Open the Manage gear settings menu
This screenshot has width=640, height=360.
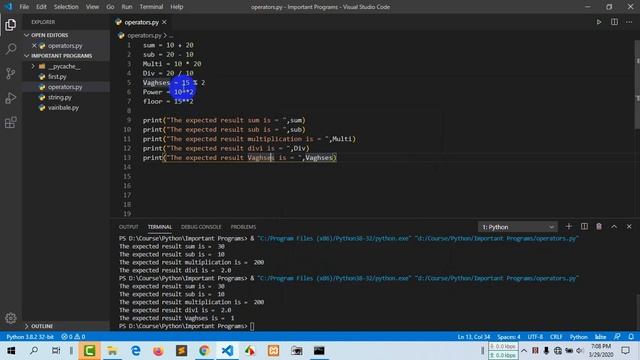pos(11,318)
